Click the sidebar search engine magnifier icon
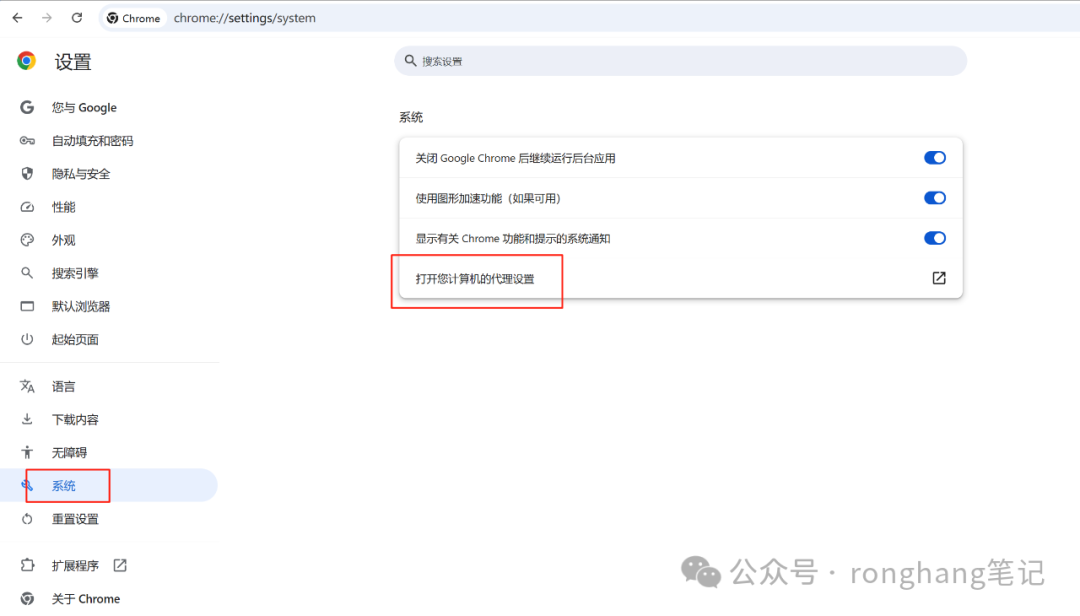 pyautogui.click(x=27, y=273)
